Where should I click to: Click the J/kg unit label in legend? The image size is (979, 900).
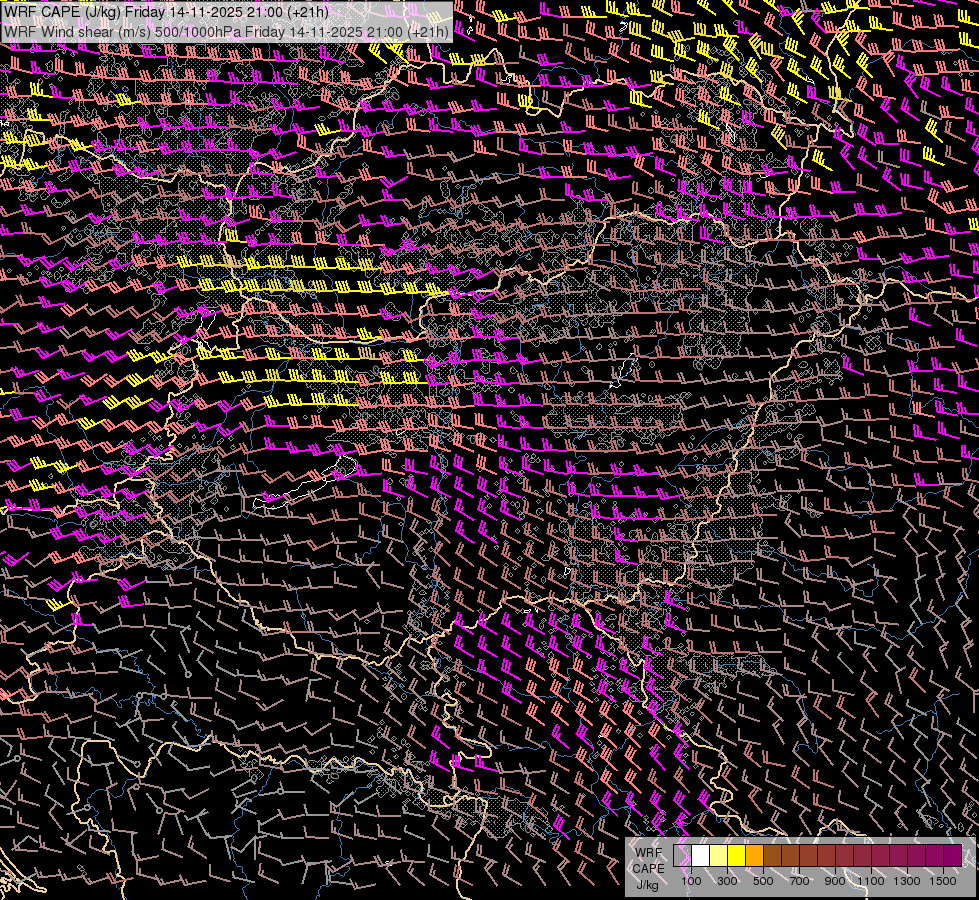[x=647, y=885]
